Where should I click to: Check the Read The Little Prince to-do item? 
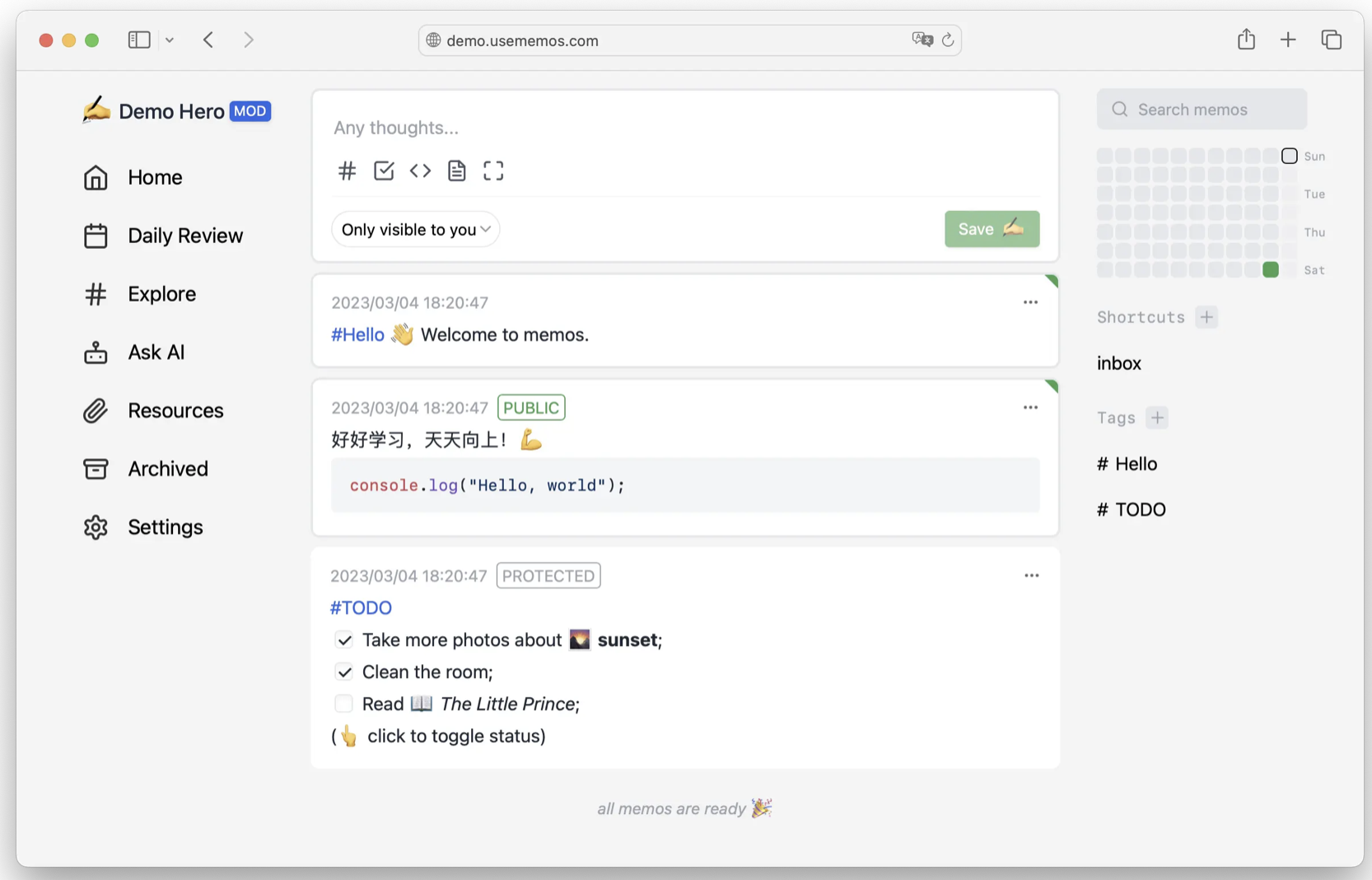(343, 704)
